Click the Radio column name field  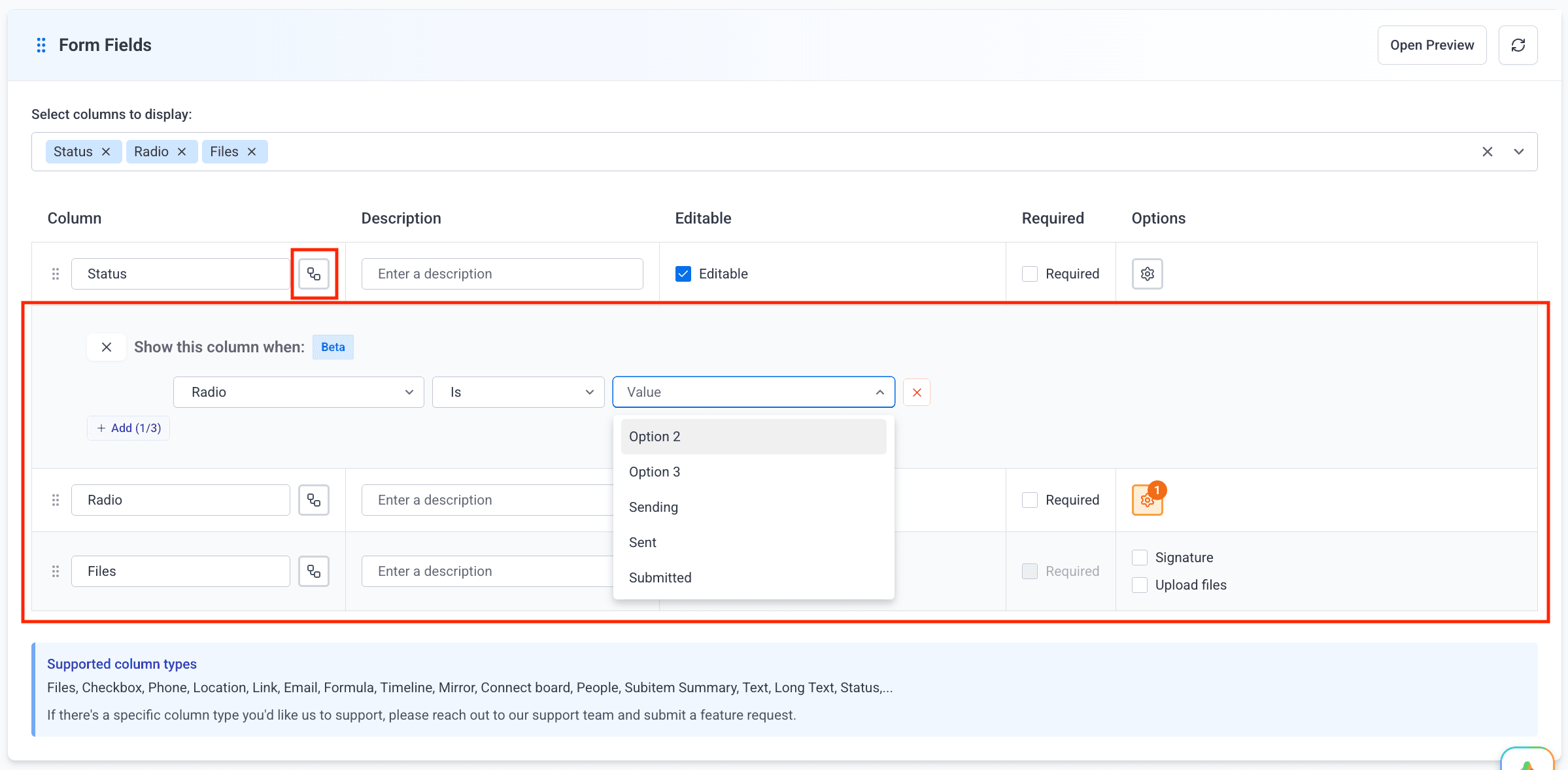tap(180, 500)
